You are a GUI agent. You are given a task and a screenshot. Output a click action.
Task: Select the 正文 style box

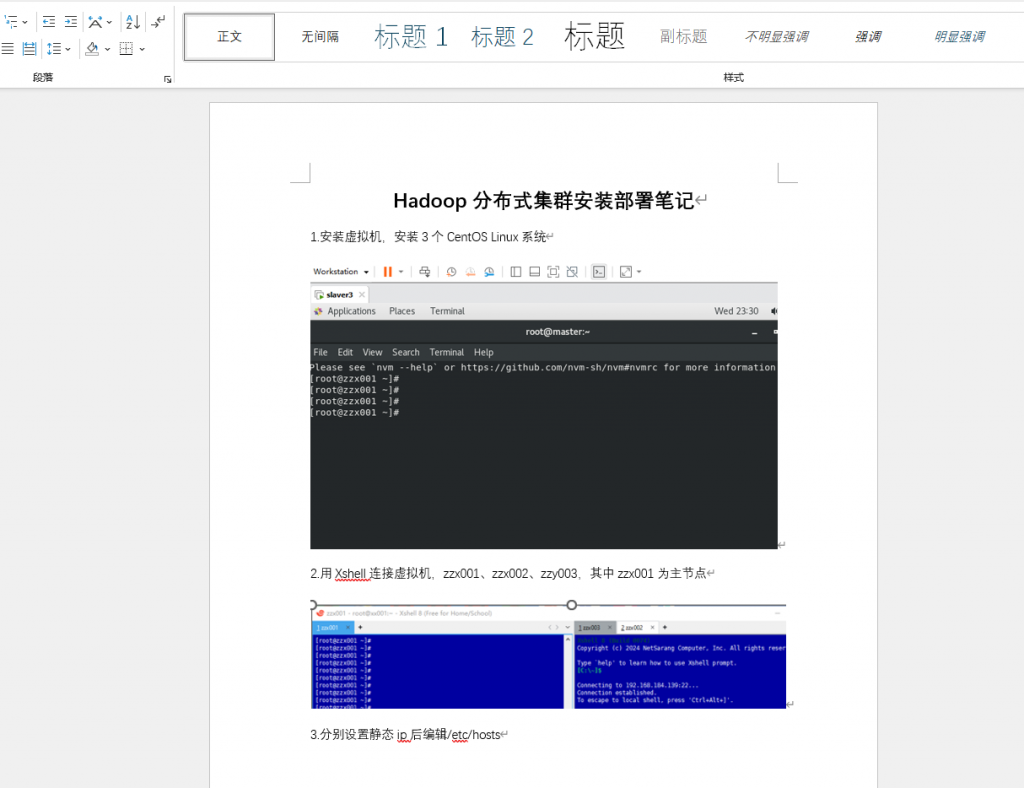229,37
